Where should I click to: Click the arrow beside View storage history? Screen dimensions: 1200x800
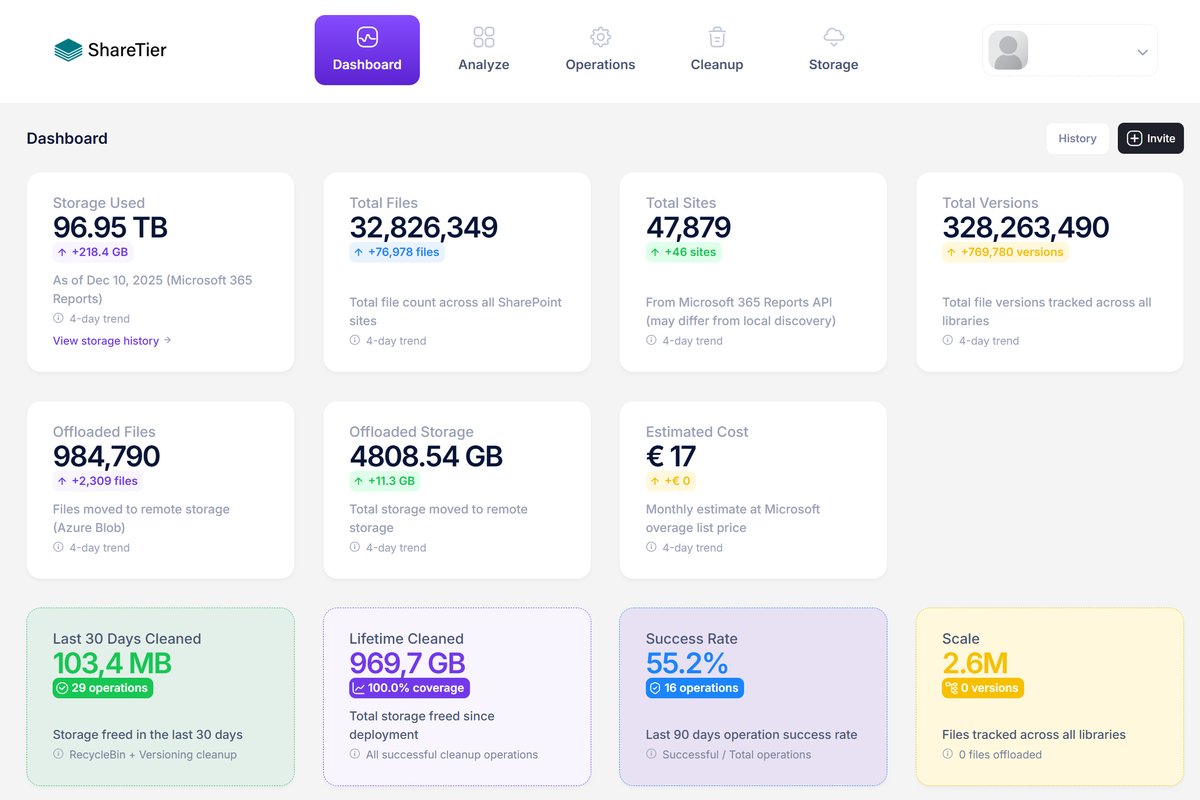tap(168, 341)
